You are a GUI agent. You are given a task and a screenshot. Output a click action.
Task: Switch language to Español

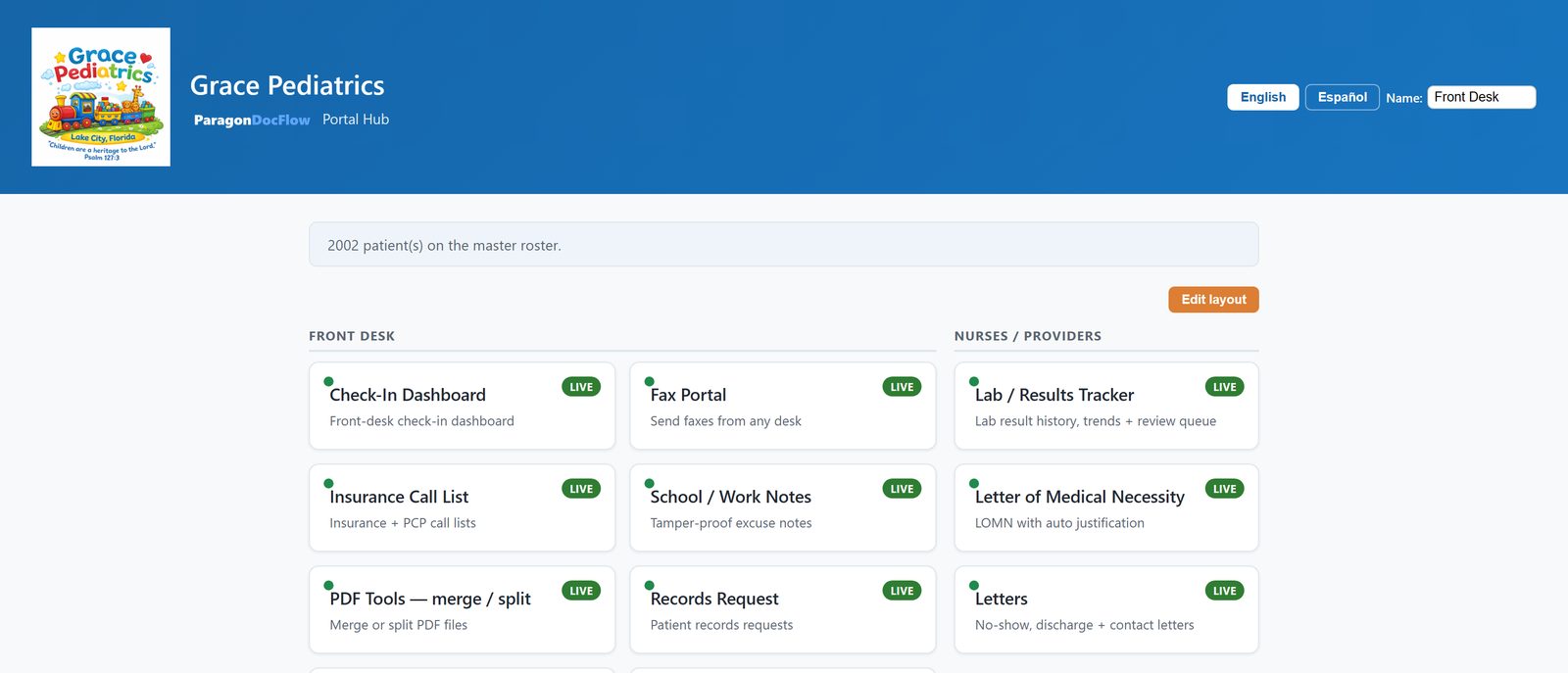(1343, 97)
